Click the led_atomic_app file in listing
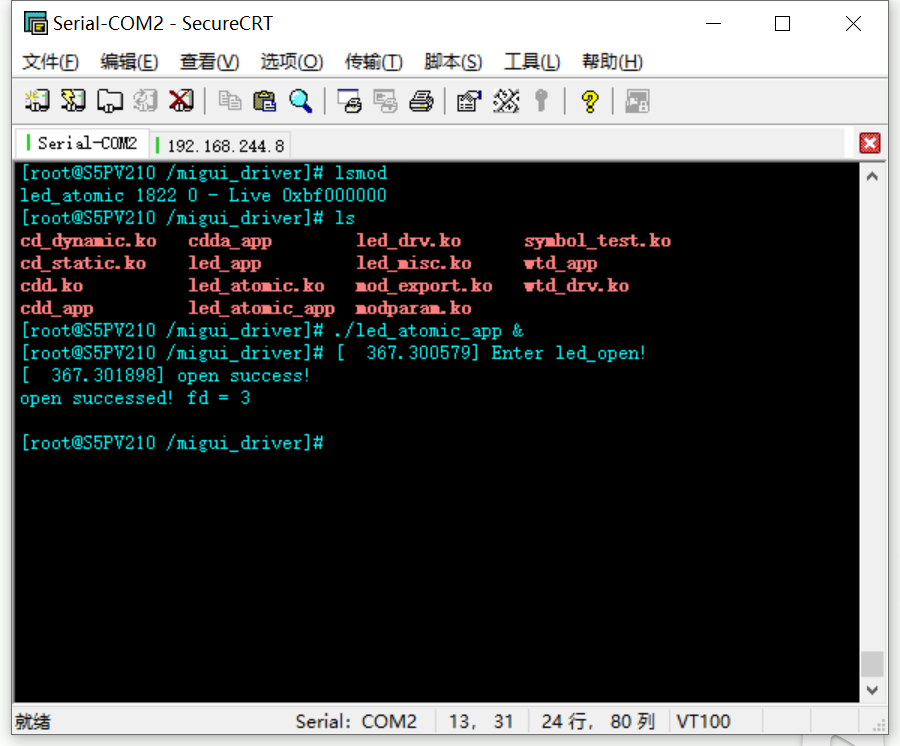Screen dimensions: 900x746 tap(261, 308)
